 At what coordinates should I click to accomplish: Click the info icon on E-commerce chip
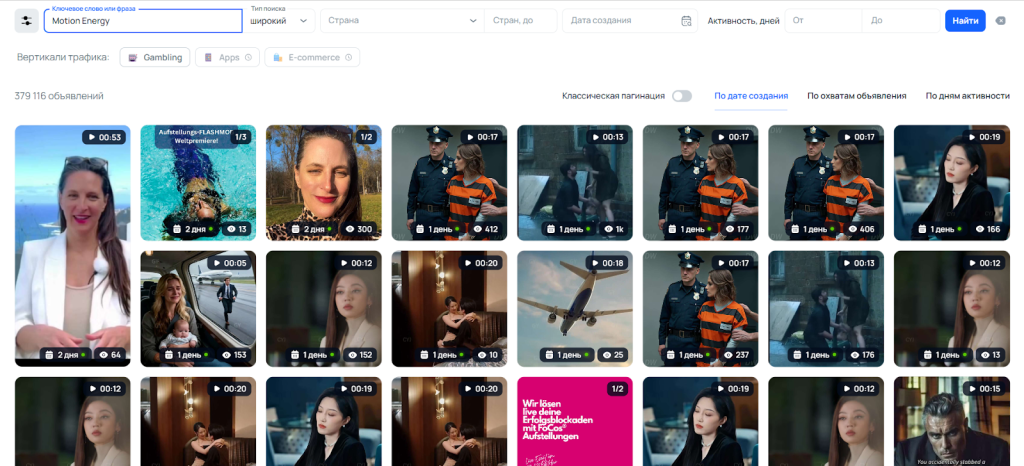[349, 58]
